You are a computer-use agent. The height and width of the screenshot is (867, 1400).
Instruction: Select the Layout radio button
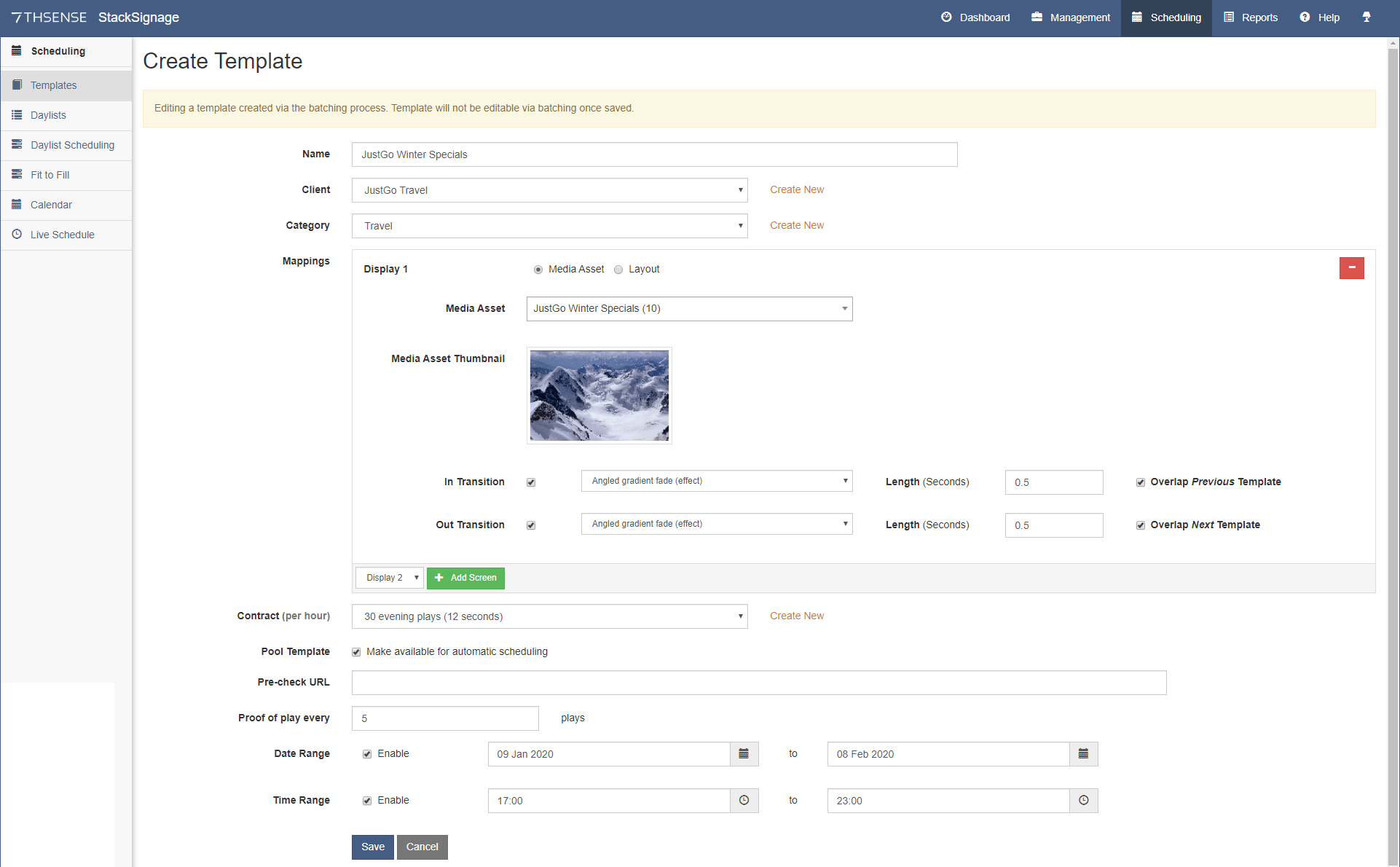[618, 270]
